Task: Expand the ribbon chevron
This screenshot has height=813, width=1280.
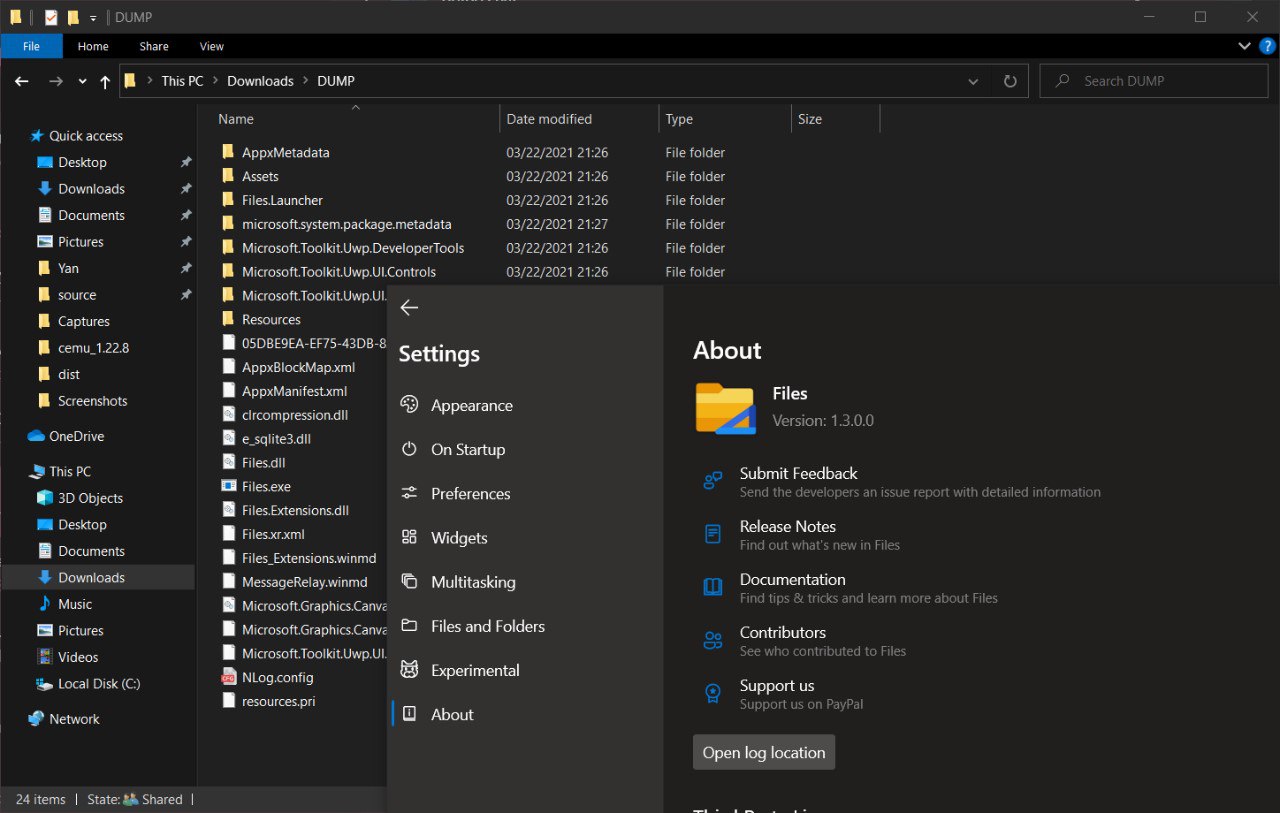Action: 1245,46
